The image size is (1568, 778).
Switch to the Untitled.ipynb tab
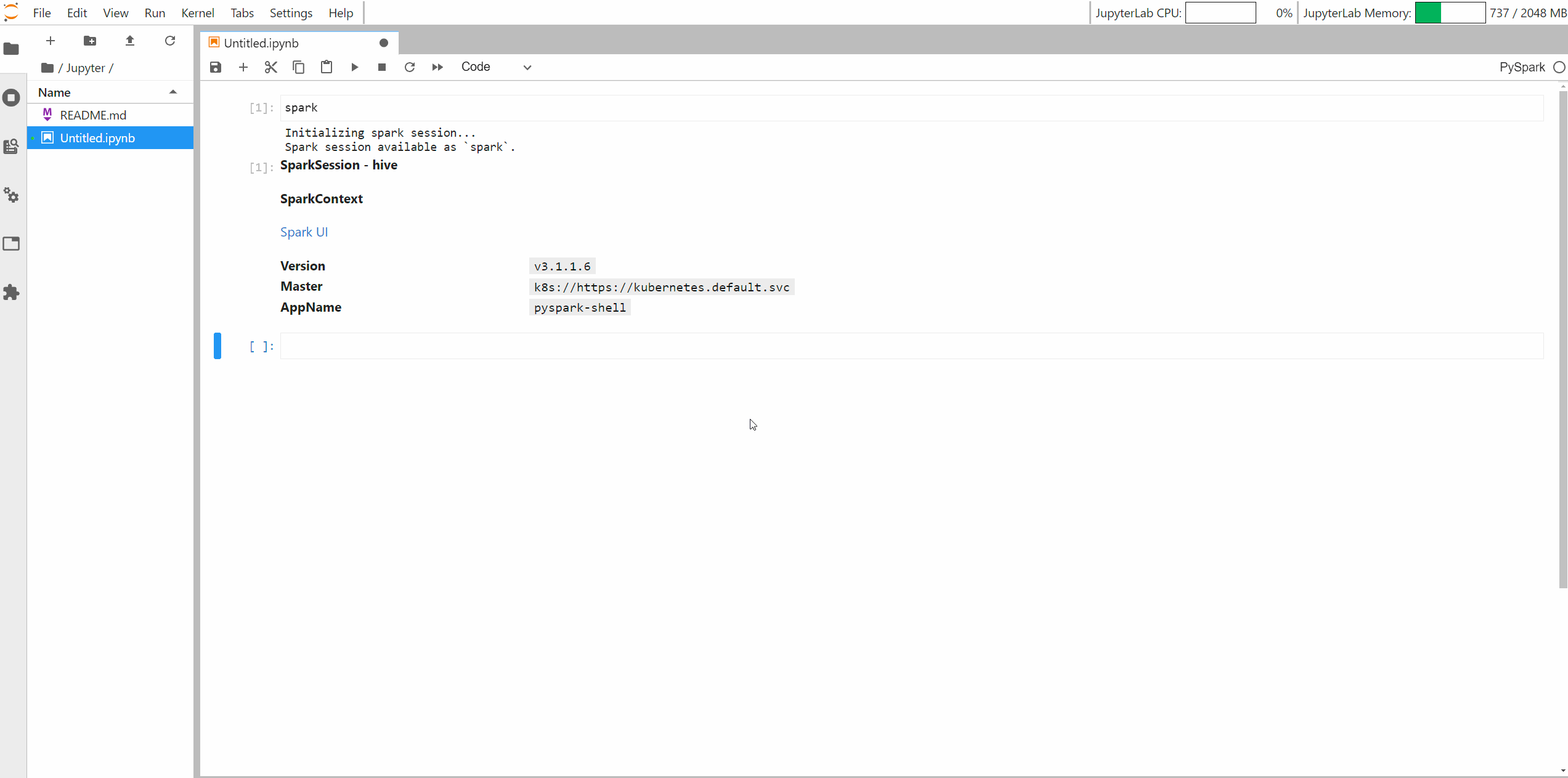[261, 43]
